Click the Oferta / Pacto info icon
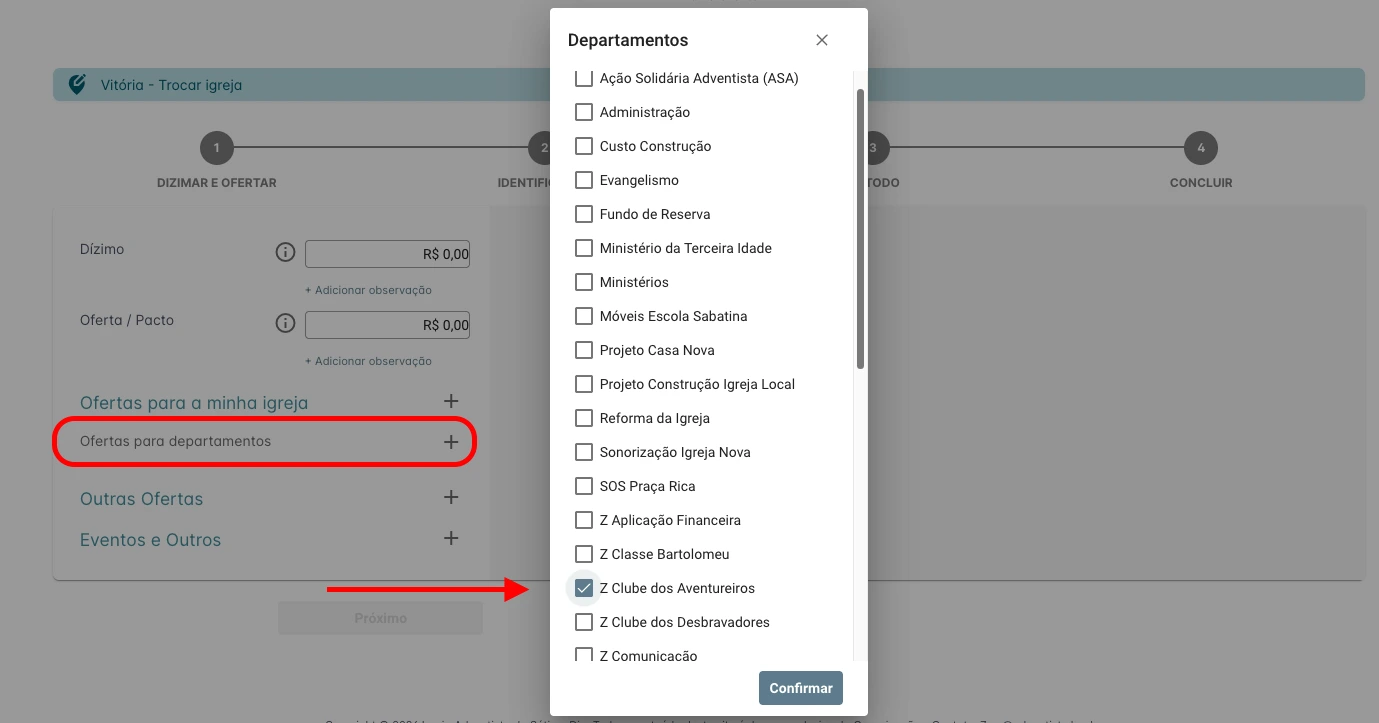Screen dimensions: 1379x723 click(x=285, y=323)
